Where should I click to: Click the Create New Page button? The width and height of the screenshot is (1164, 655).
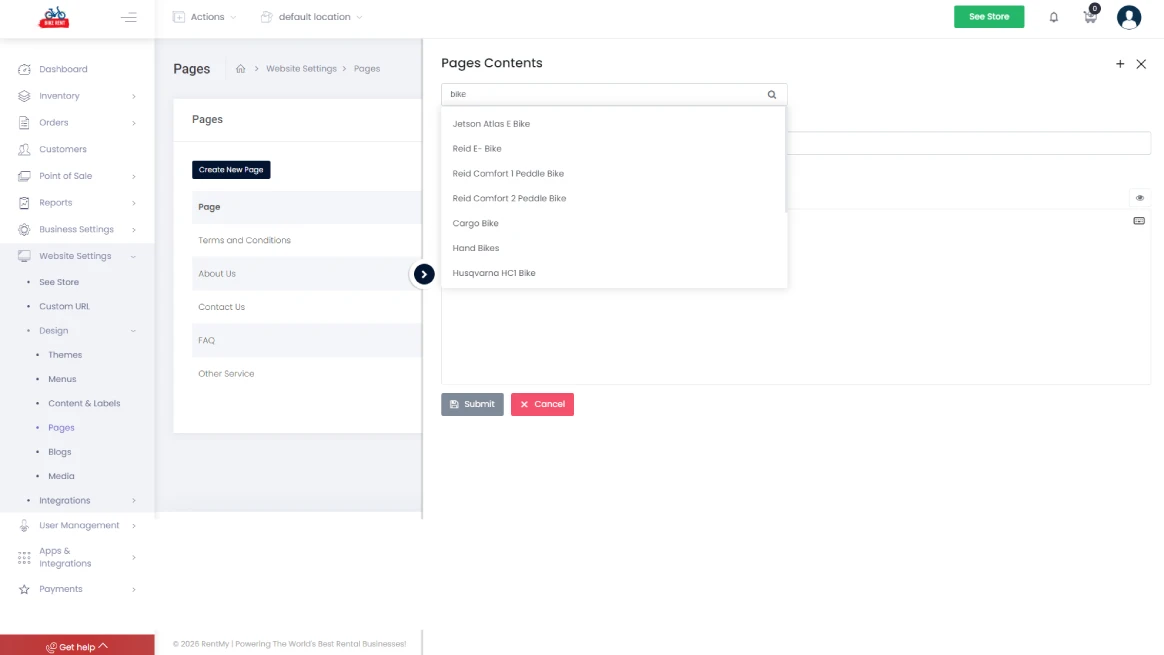click(x=231, y=169)
